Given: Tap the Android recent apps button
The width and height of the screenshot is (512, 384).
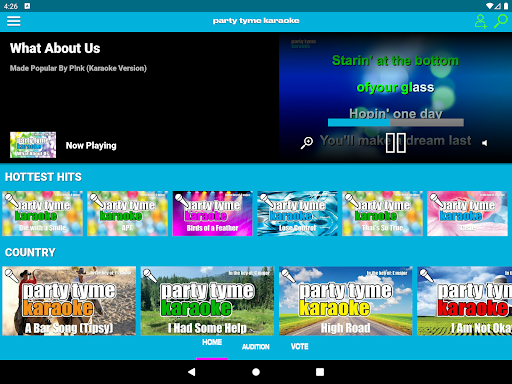Looking at the screenshot, I should click(x=320, y=372).
